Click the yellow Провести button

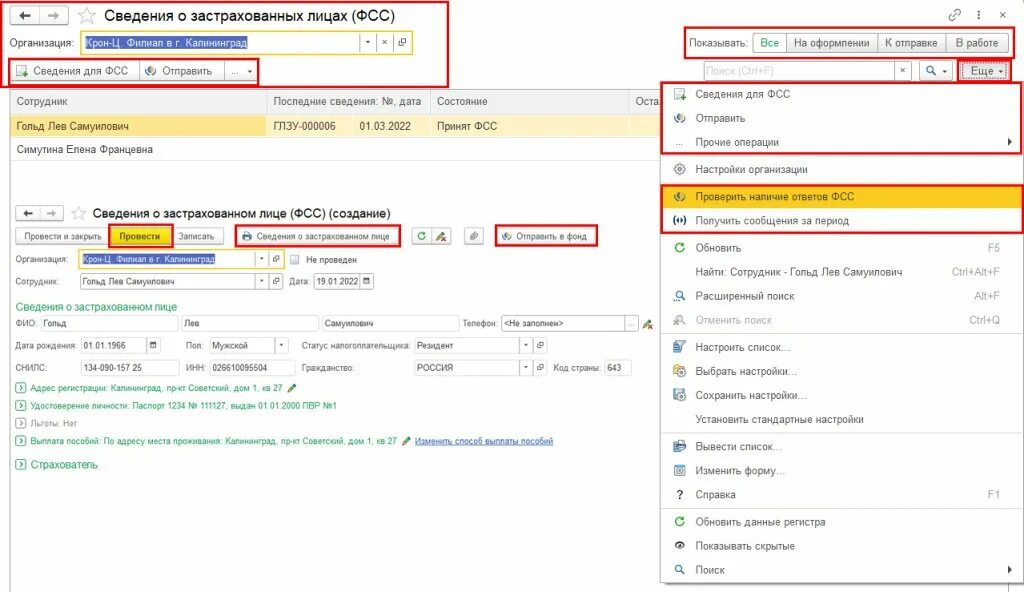coord(140,236)
